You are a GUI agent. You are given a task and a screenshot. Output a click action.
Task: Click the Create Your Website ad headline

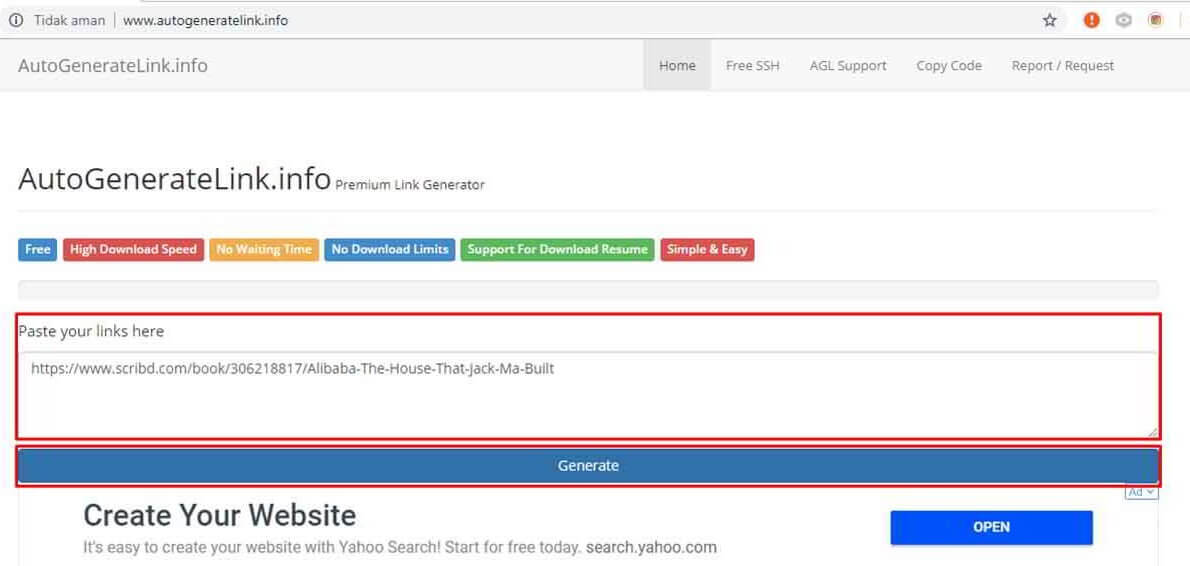tap(219, 516)
